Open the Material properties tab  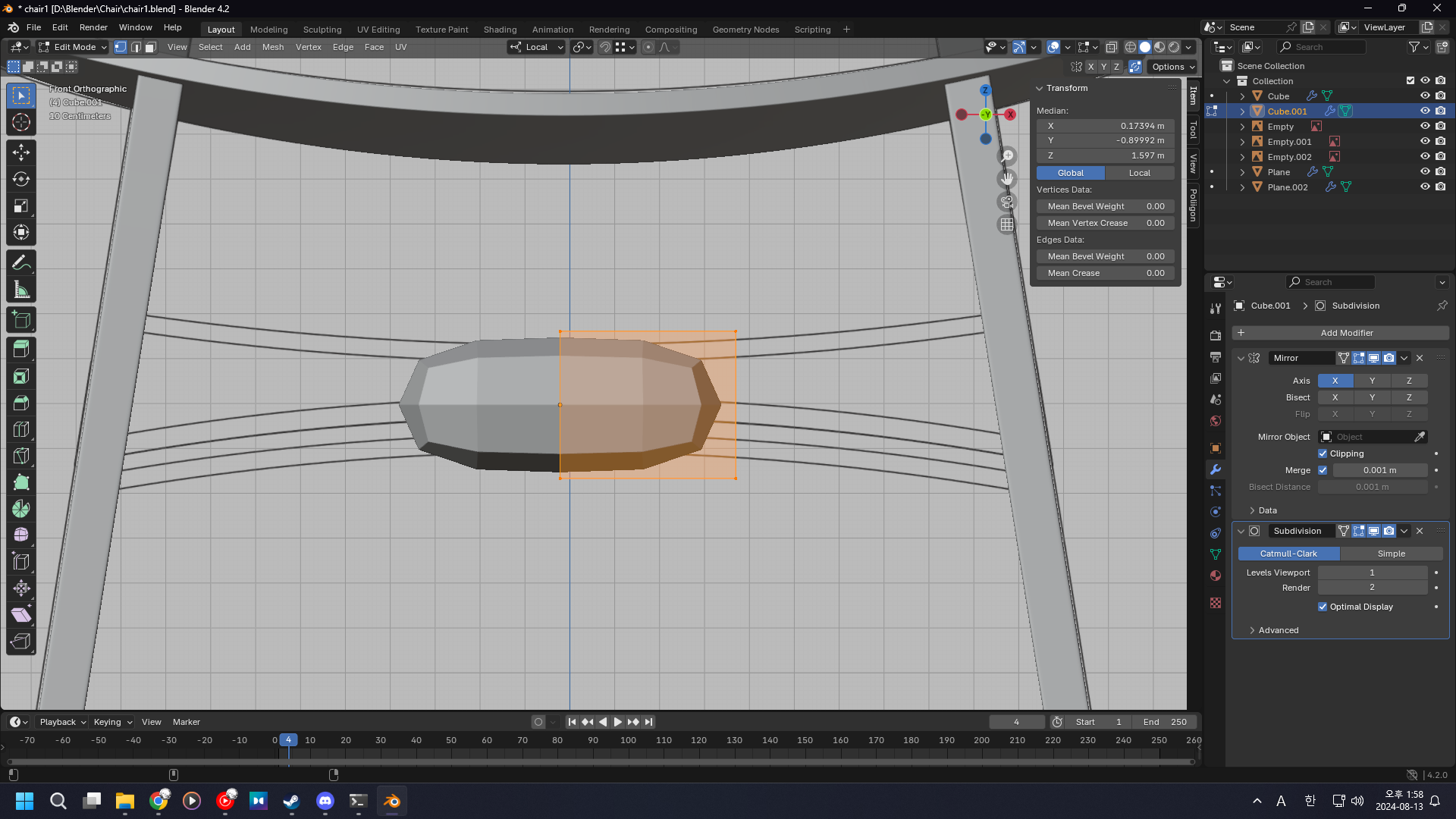pyautogui.click(x=1216, y=576)
